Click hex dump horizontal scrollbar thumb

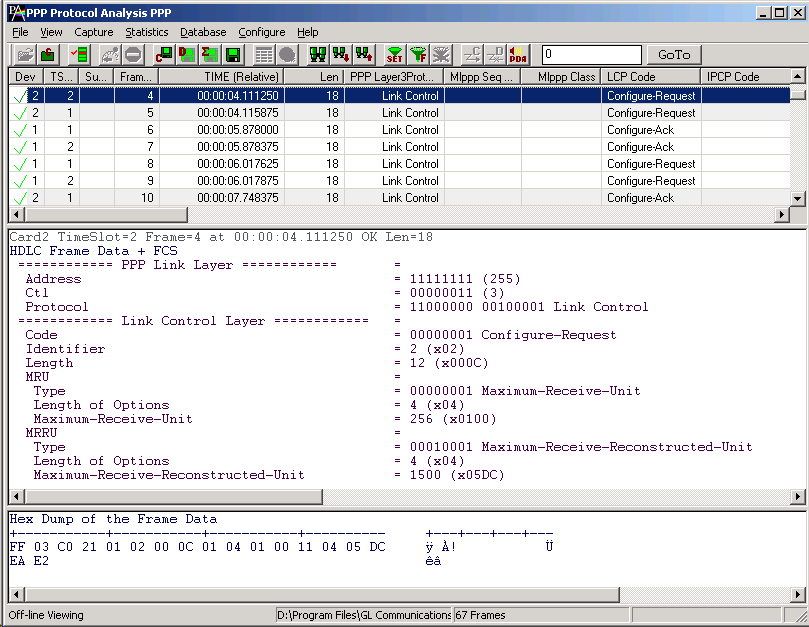(322, 594)
